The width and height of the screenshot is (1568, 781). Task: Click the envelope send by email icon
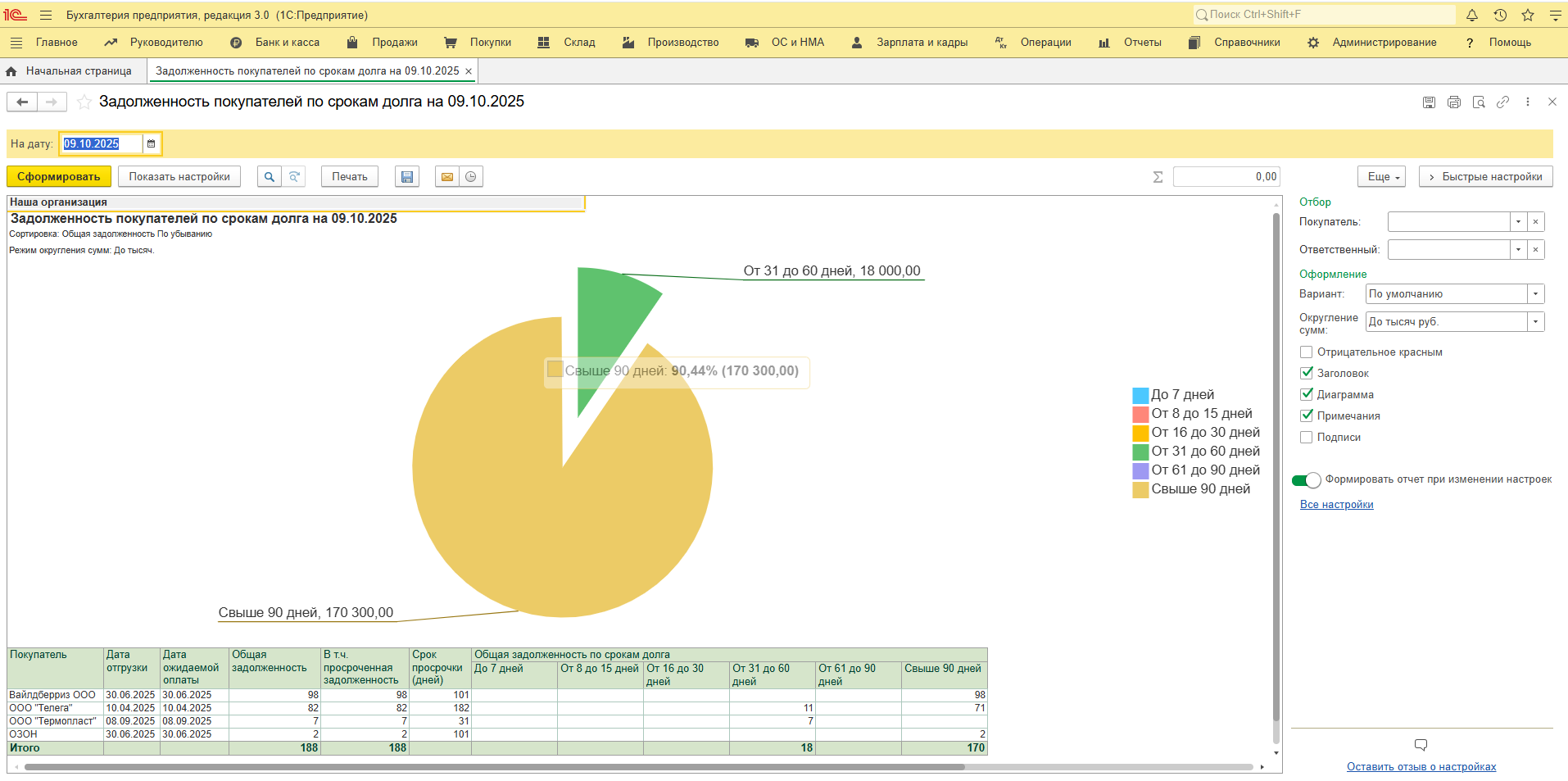click(447, 177)
